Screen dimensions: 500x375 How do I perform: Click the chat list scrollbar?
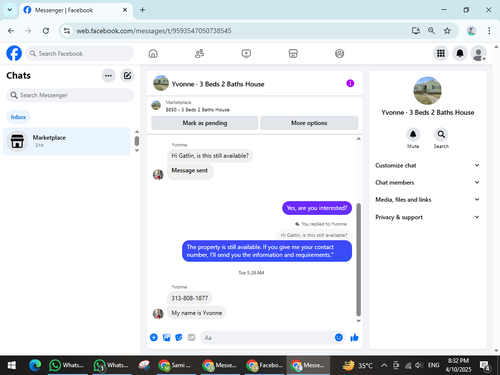coord(137,141)
